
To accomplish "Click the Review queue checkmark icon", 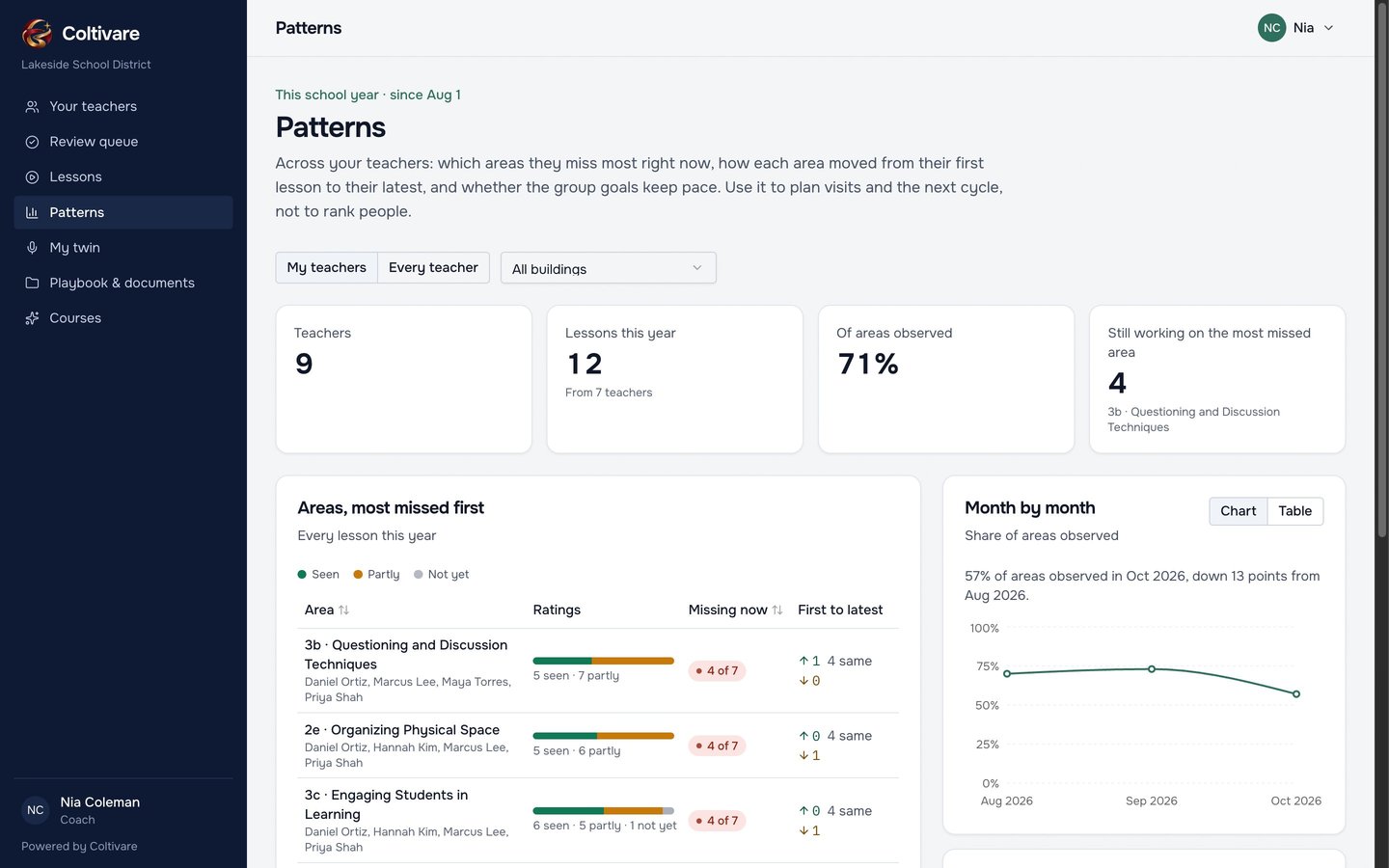I will (x=32, y=142).
